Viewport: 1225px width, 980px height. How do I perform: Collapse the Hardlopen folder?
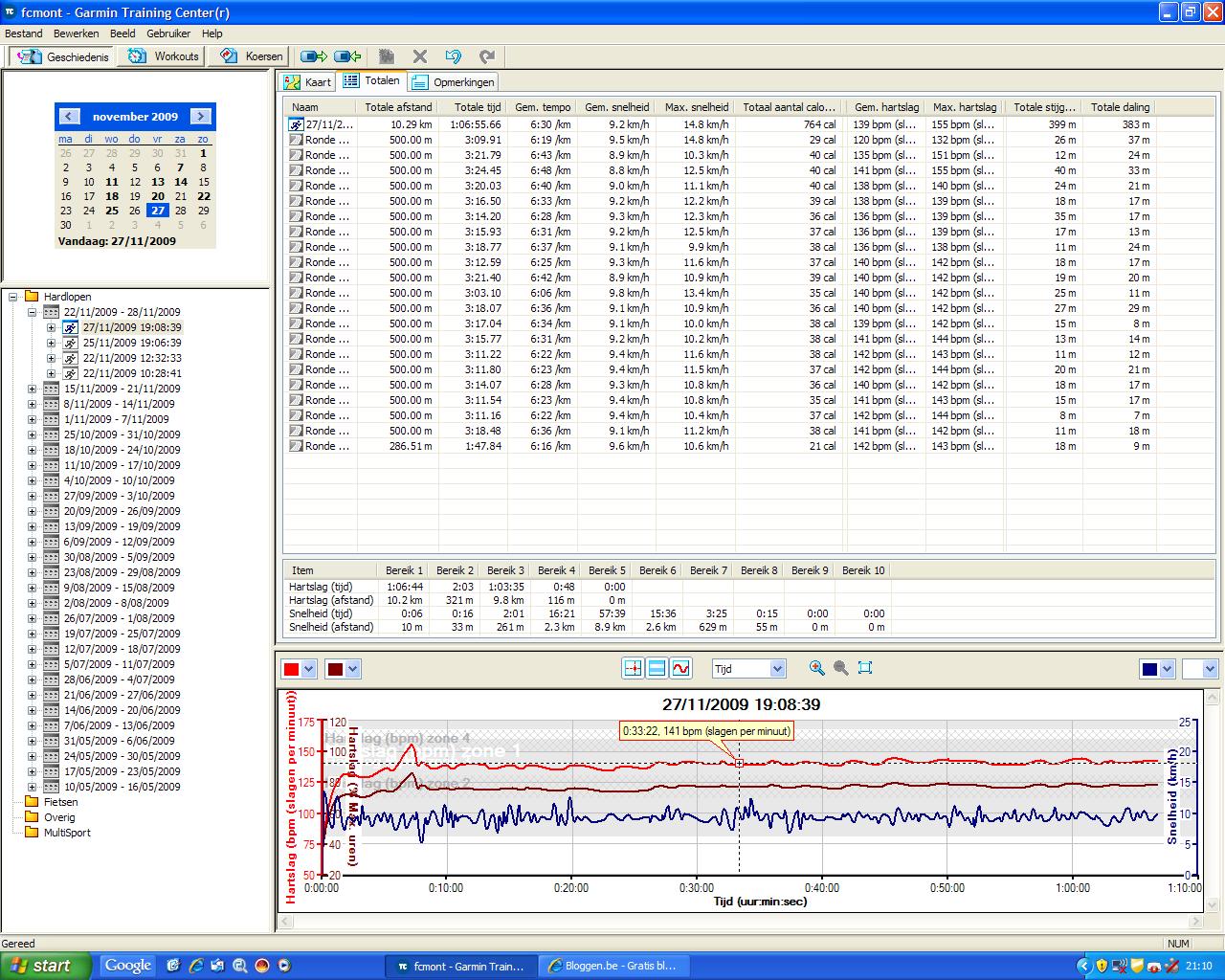click(13, 297)
